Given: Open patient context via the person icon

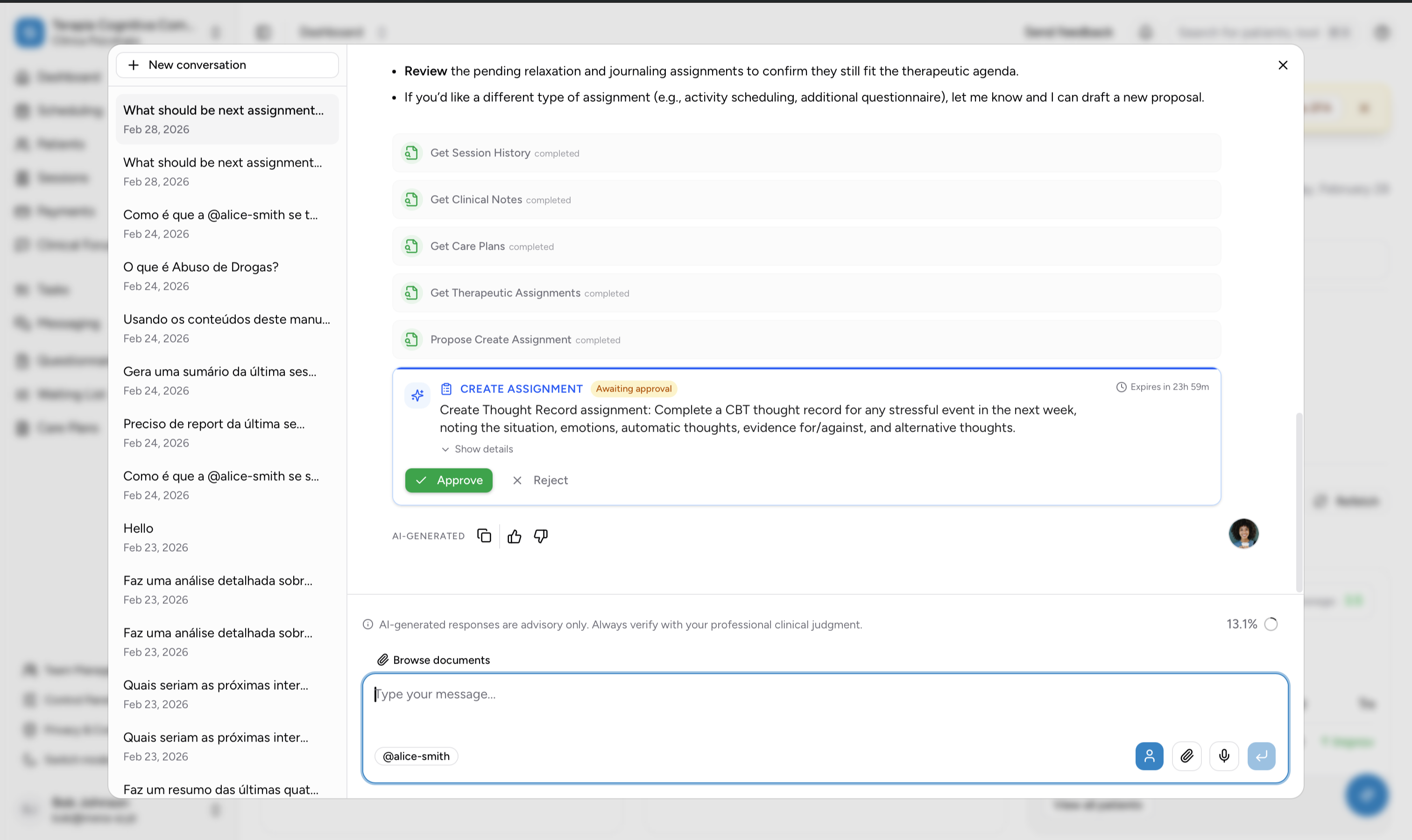Looking at the screenshot, I should [1149, 756].
